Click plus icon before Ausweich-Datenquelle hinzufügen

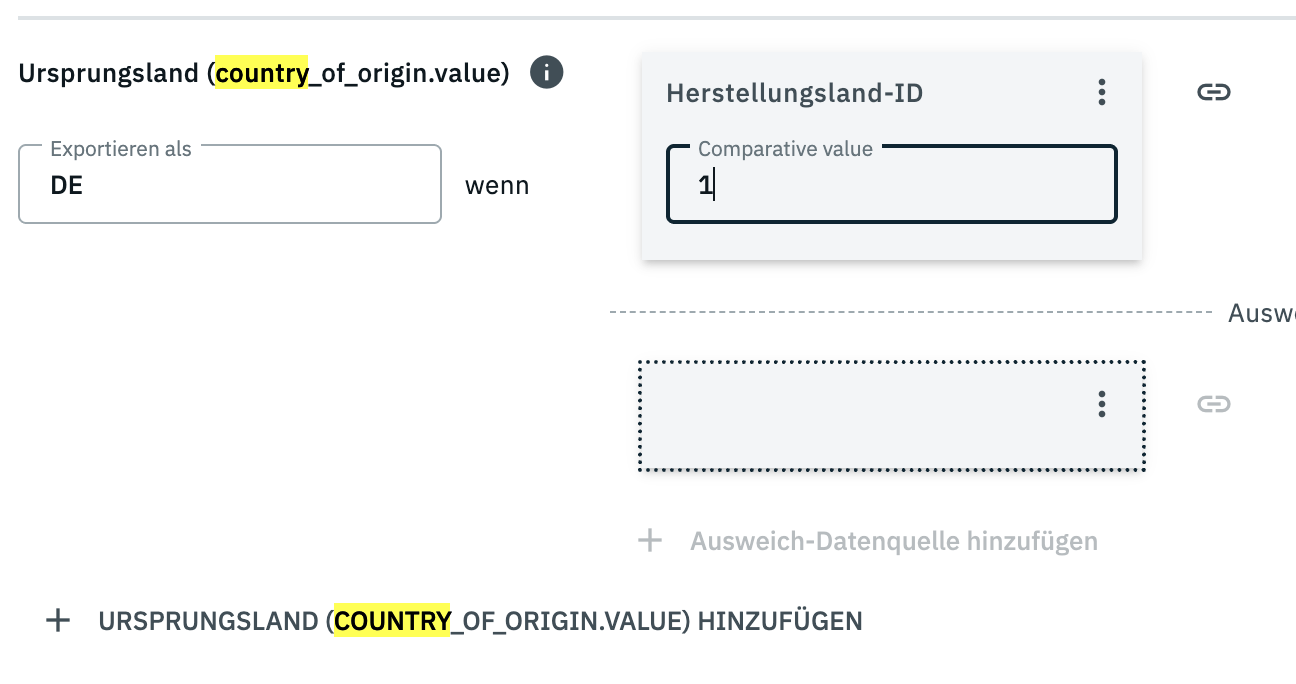coord(650,542)
